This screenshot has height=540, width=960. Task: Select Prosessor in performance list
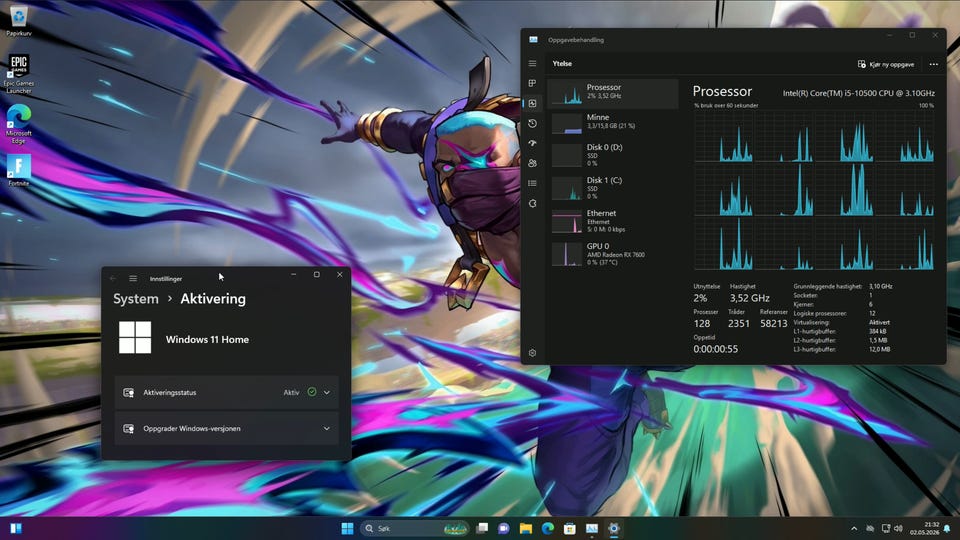613,94
